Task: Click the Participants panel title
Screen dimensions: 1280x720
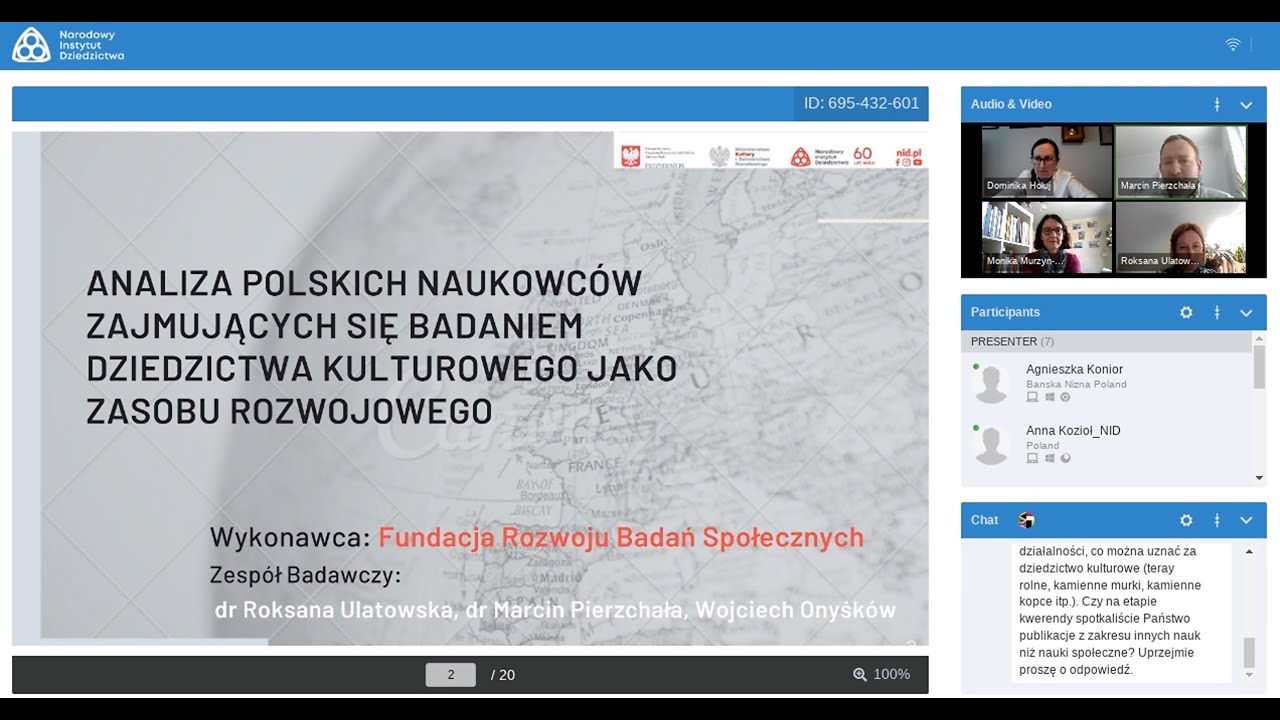Action: (x=1005, y=312)
